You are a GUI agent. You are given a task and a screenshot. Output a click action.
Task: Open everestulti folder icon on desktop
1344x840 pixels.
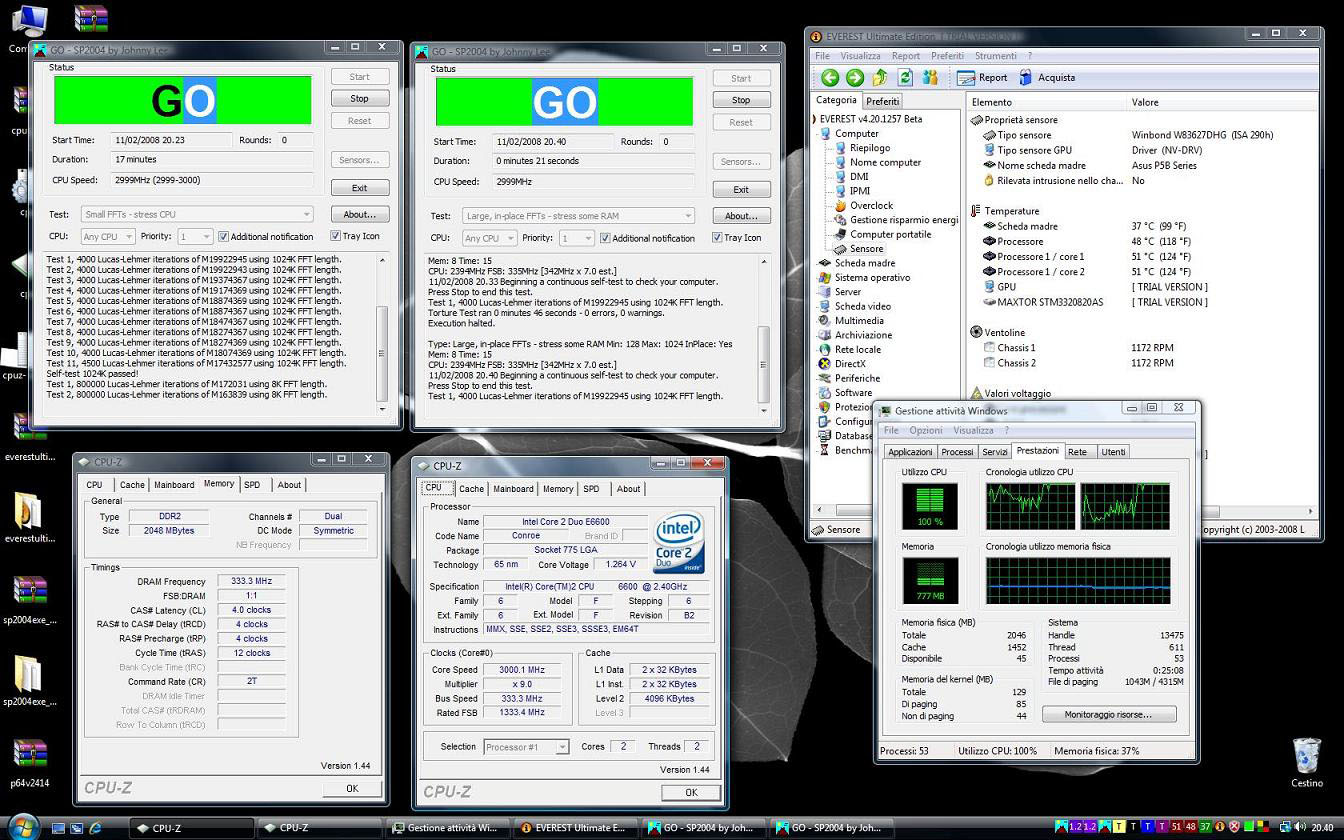[x=30, y=518]
